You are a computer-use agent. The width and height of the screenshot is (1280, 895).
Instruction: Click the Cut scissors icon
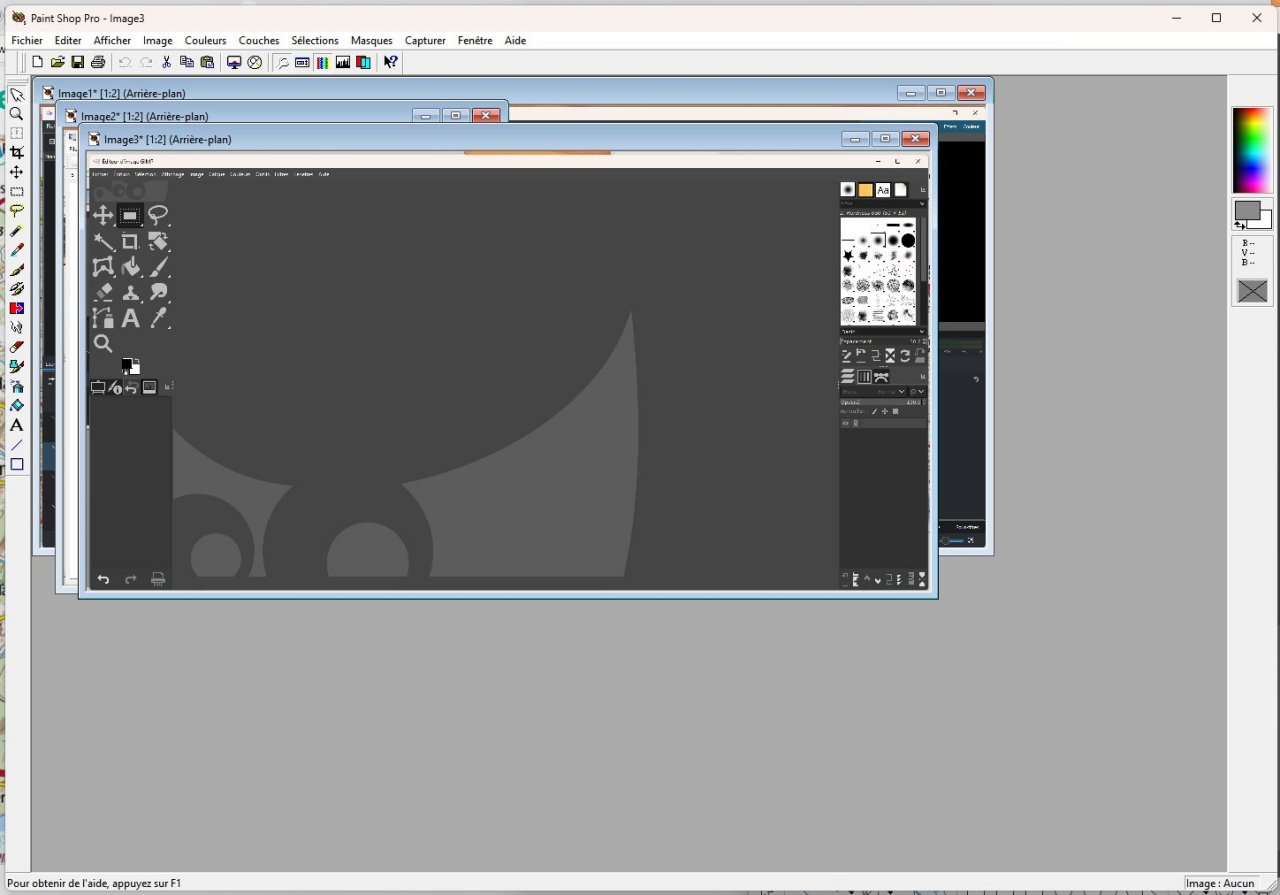[x=167, y=62]
